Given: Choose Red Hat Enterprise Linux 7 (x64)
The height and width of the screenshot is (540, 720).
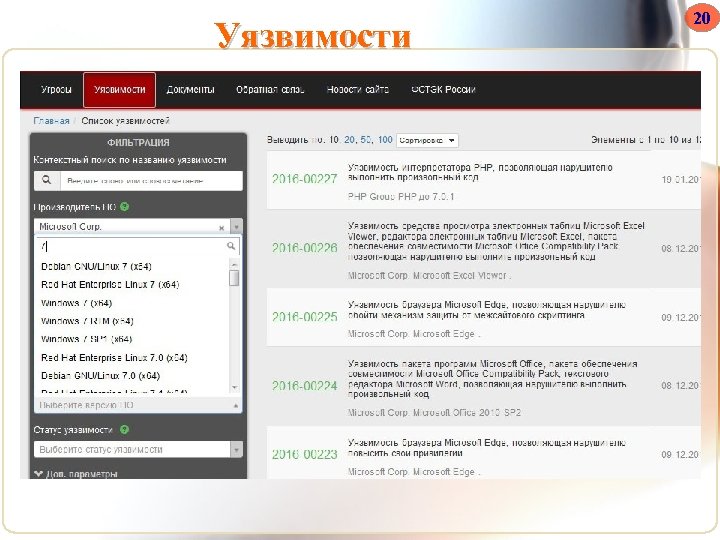Looking at the screenshot, I should pos(110,285).
